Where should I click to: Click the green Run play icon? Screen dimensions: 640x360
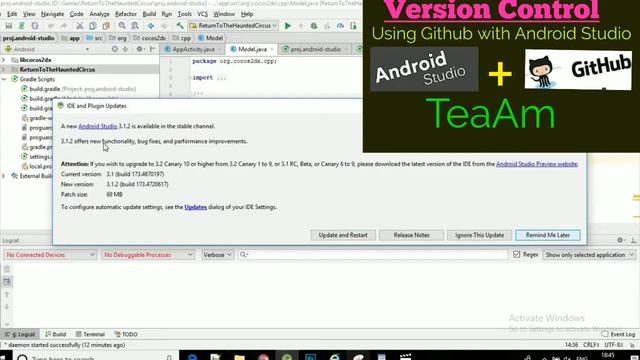pyautogui.click(x=288, y=26)
